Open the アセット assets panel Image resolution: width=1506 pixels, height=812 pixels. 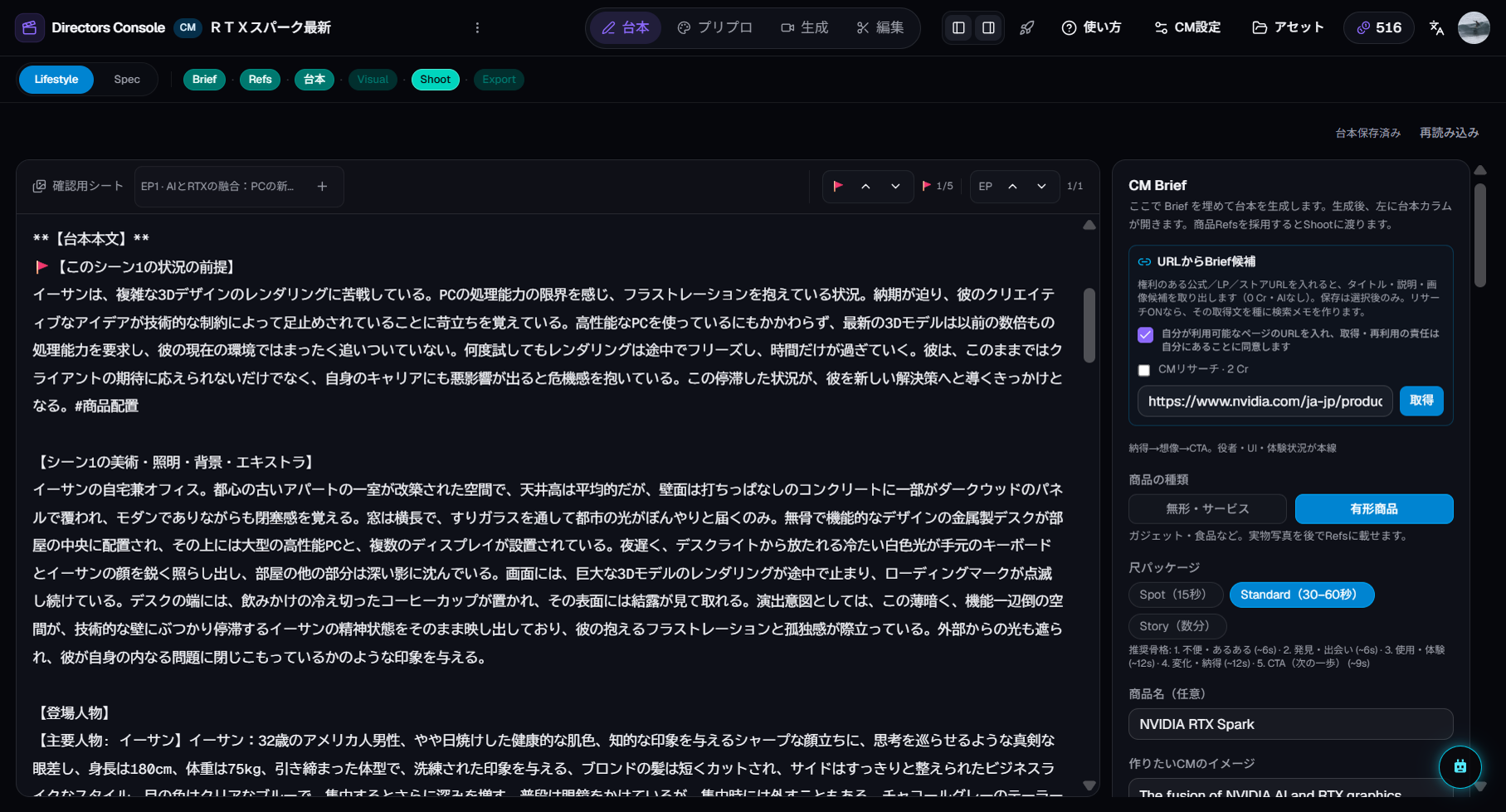click(1287, 27)
